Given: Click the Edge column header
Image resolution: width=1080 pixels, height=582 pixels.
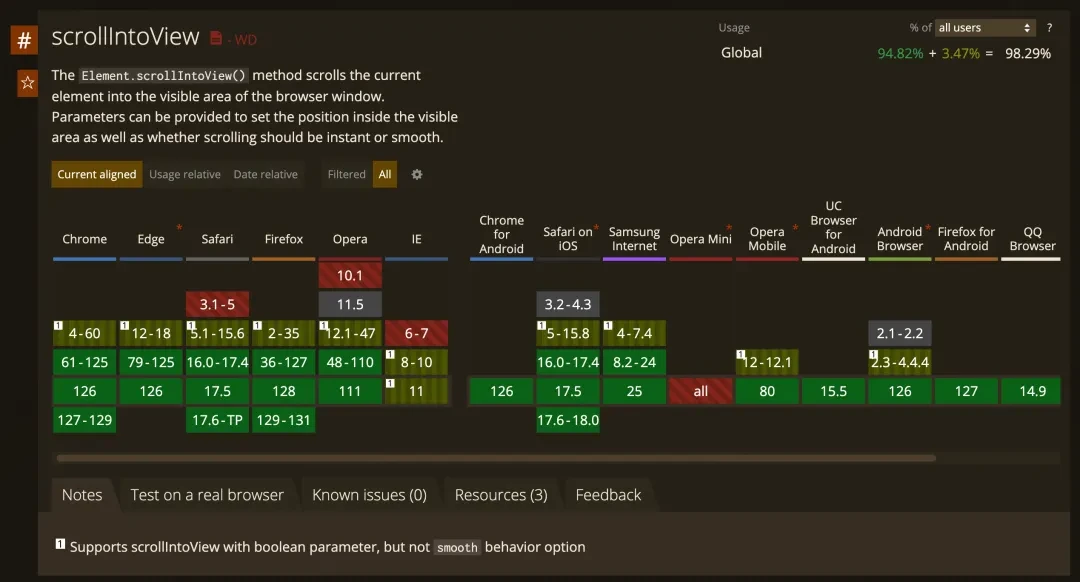Looking at the screenshot, I should click(x=151, y=239).
